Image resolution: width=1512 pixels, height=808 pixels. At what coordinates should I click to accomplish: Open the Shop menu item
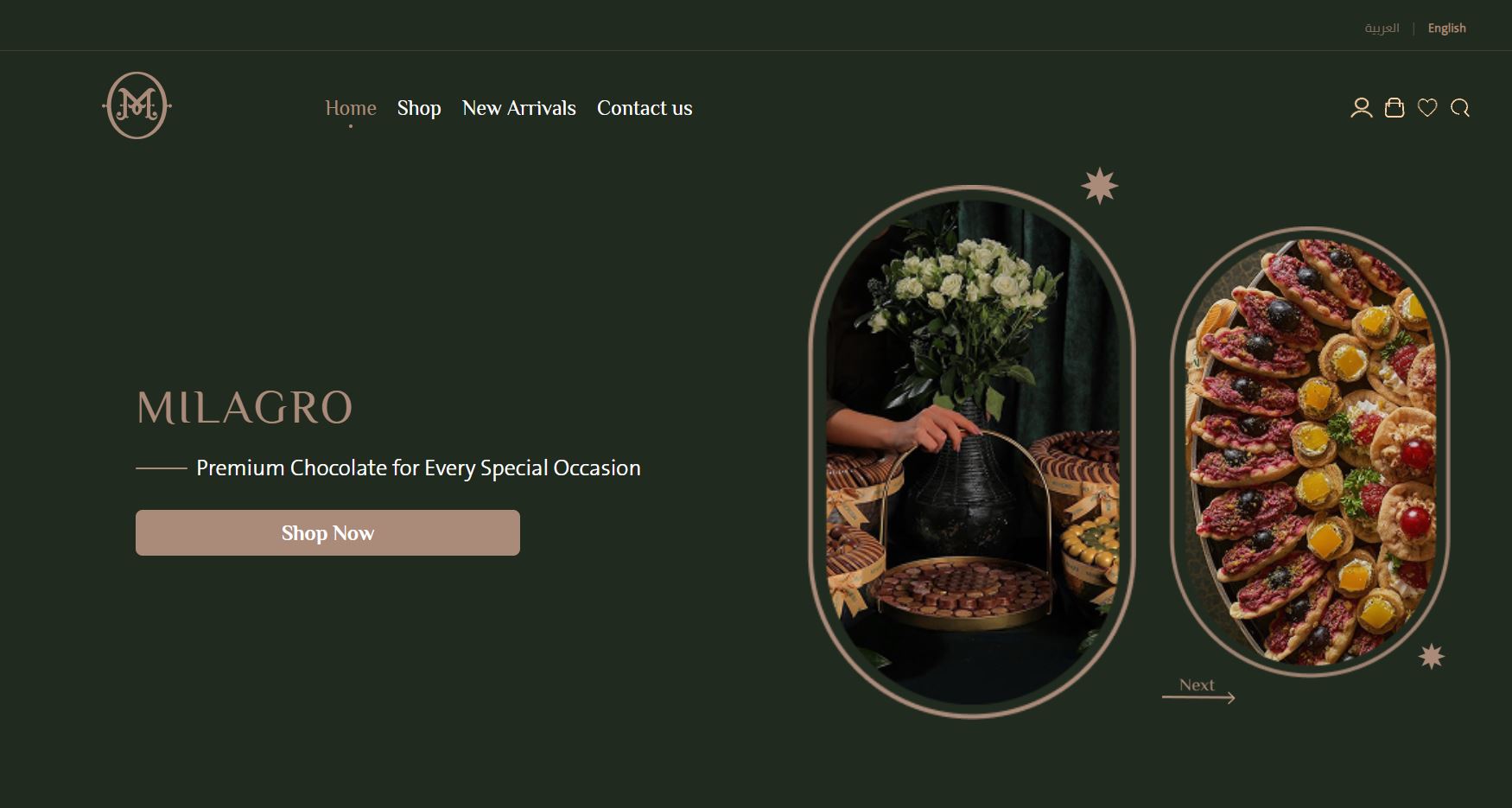[x=419, y=108]
